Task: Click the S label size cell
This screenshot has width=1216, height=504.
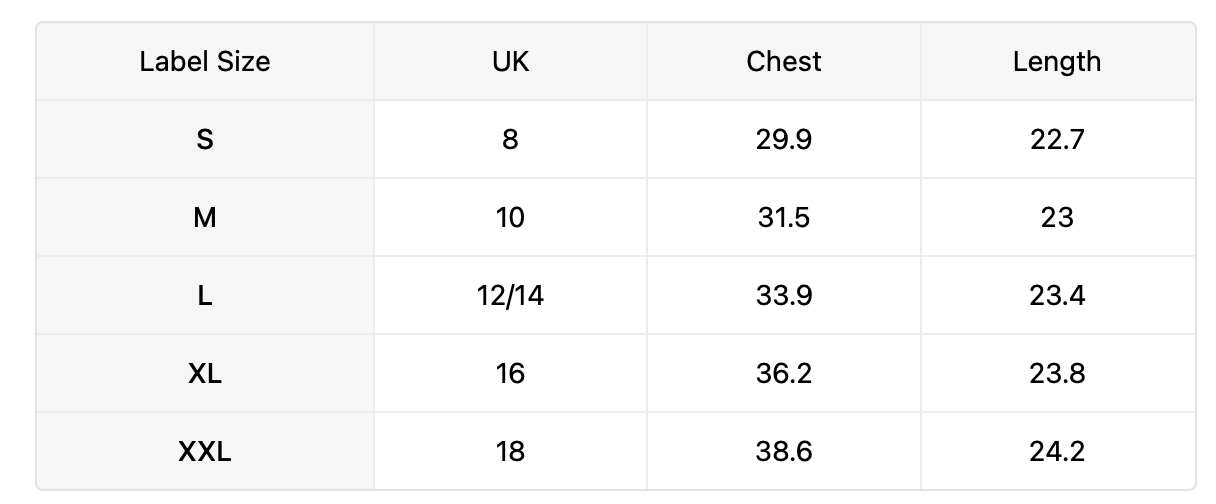Action: 205,139
